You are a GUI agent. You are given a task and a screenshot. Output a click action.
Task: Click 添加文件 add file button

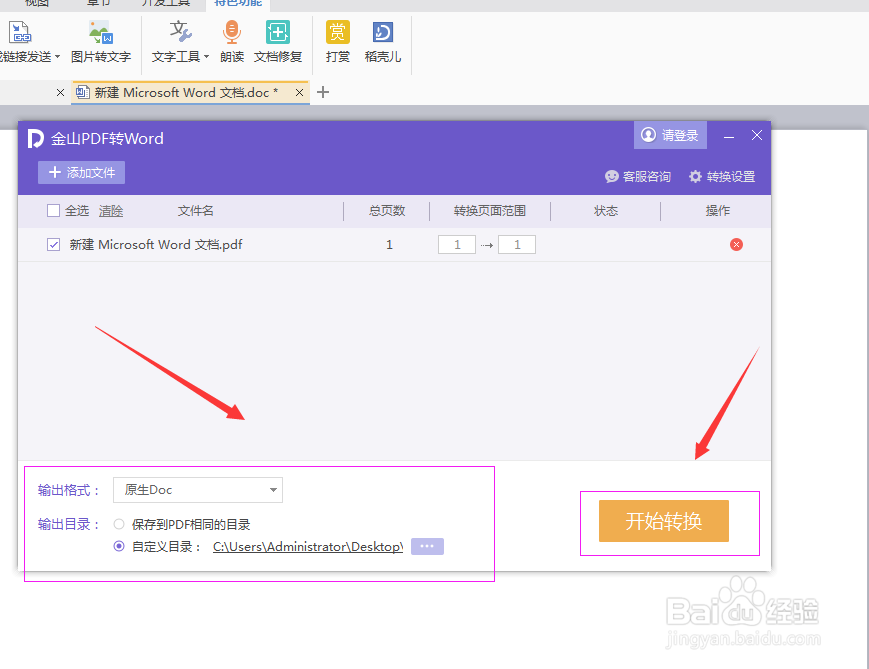click(x=81, y=172)
